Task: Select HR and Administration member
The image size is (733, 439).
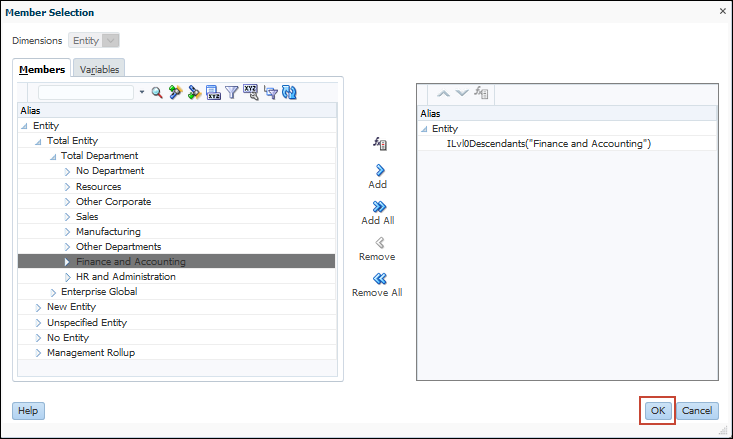Action: (x=126, y=276)
